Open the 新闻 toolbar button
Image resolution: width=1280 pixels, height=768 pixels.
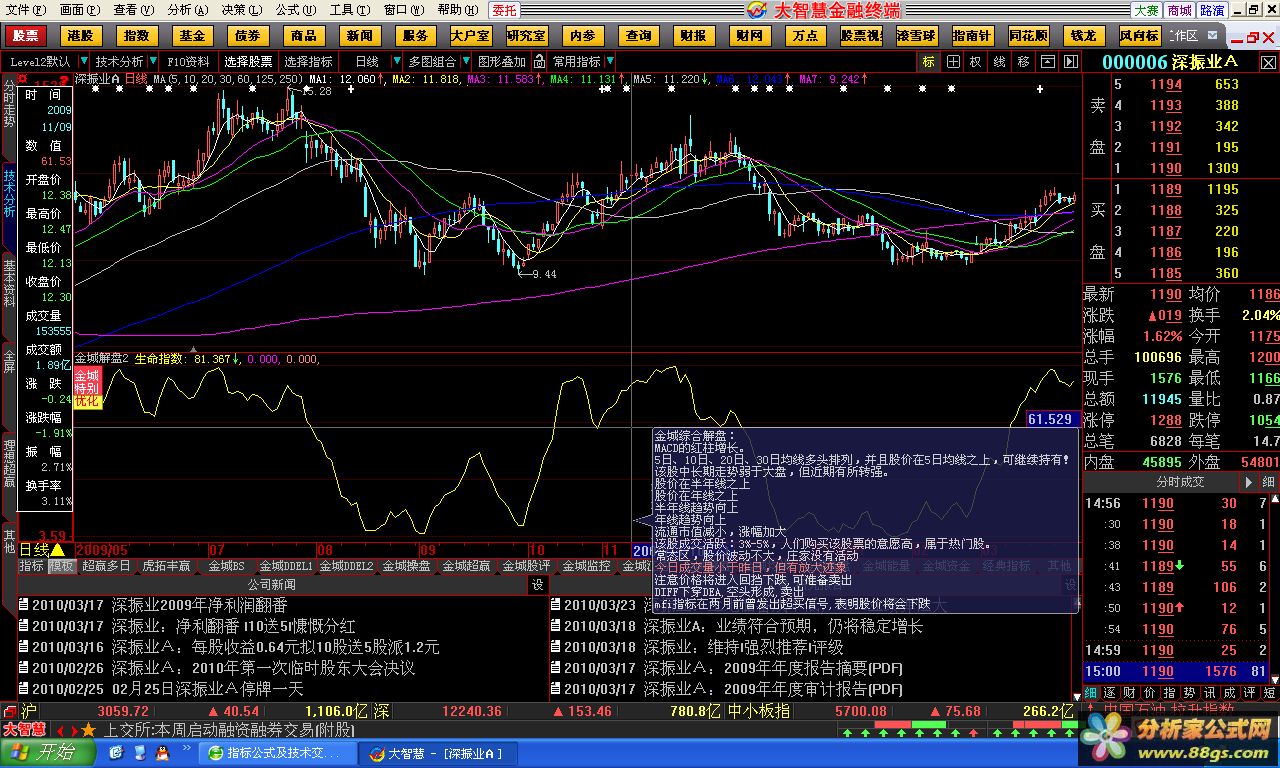pyautogui.click(x=360, y=36)
